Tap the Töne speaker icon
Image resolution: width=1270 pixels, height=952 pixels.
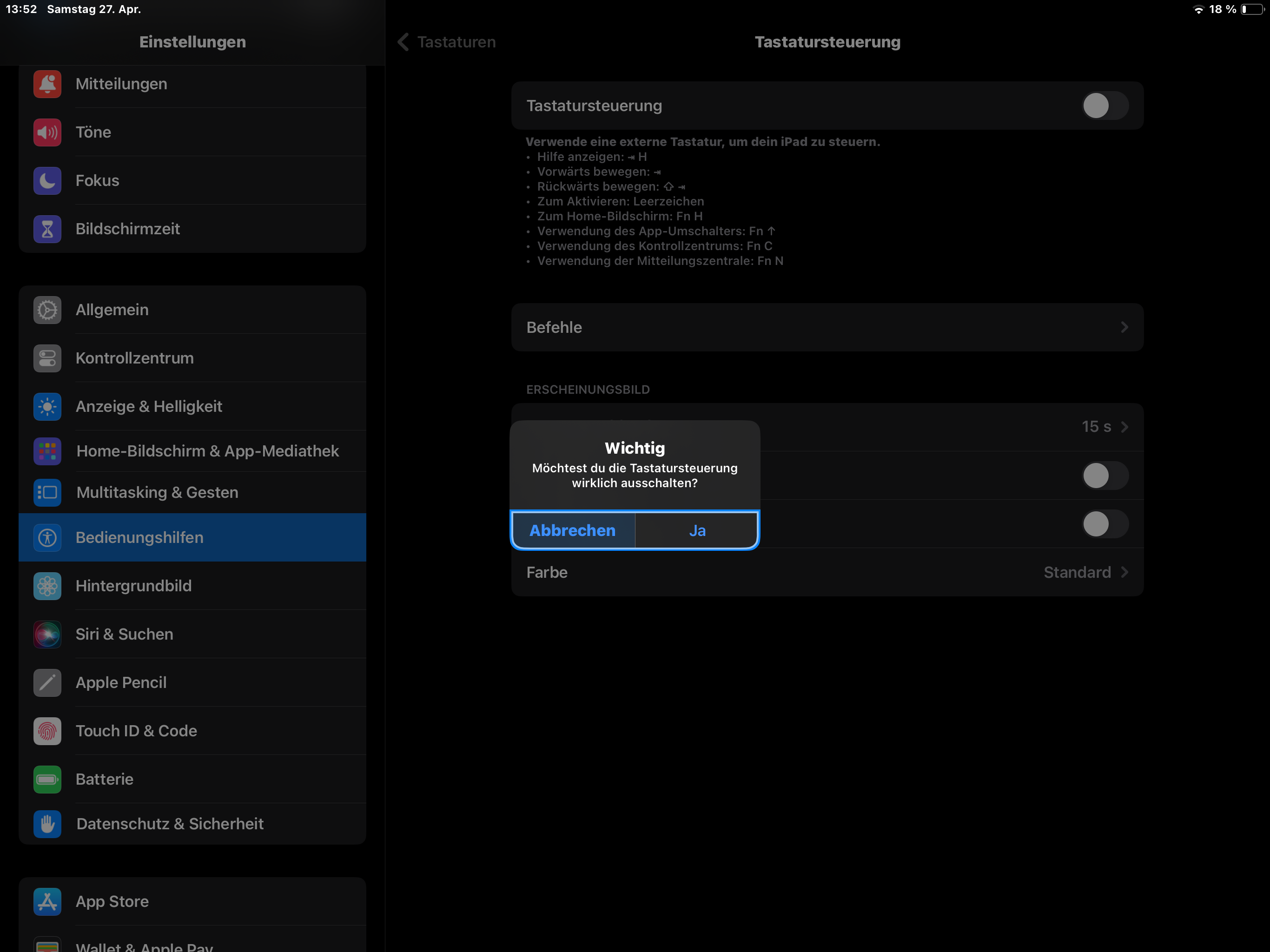[47, 132]
